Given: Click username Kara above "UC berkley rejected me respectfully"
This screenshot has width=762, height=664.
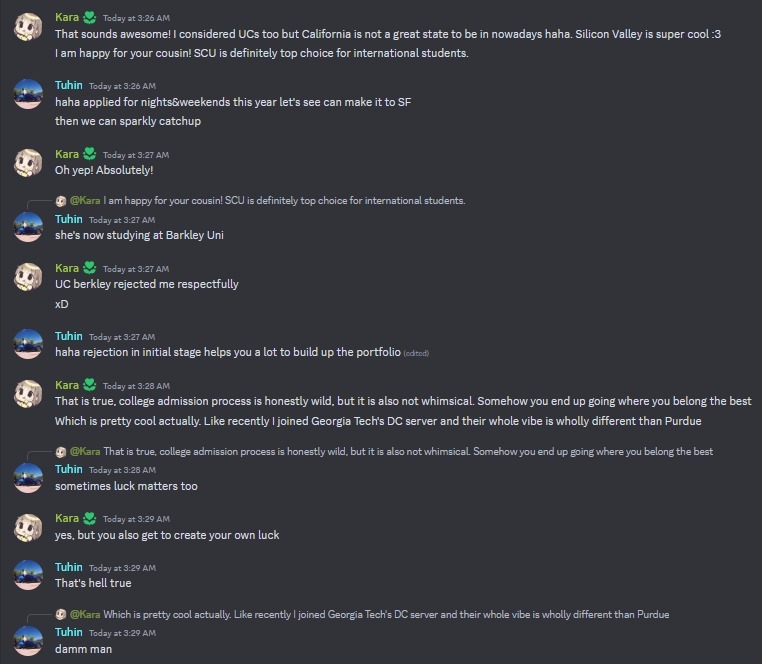Looking at the screenshot, I should (67, 268).
